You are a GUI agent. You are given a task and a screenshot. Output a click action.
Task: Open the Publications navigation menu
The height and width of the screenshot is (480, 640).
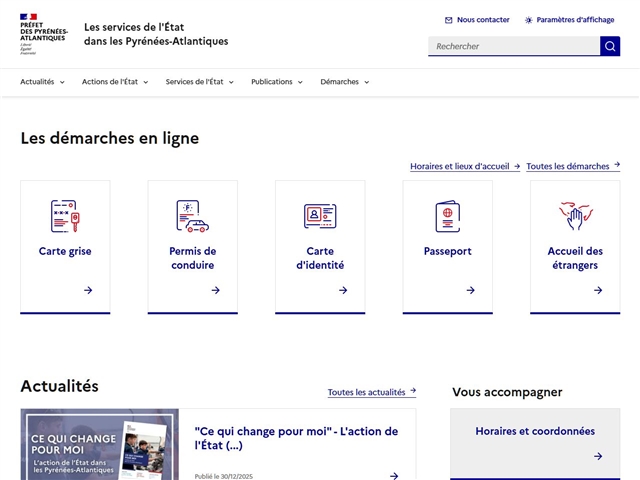click(x=277, y=82)
